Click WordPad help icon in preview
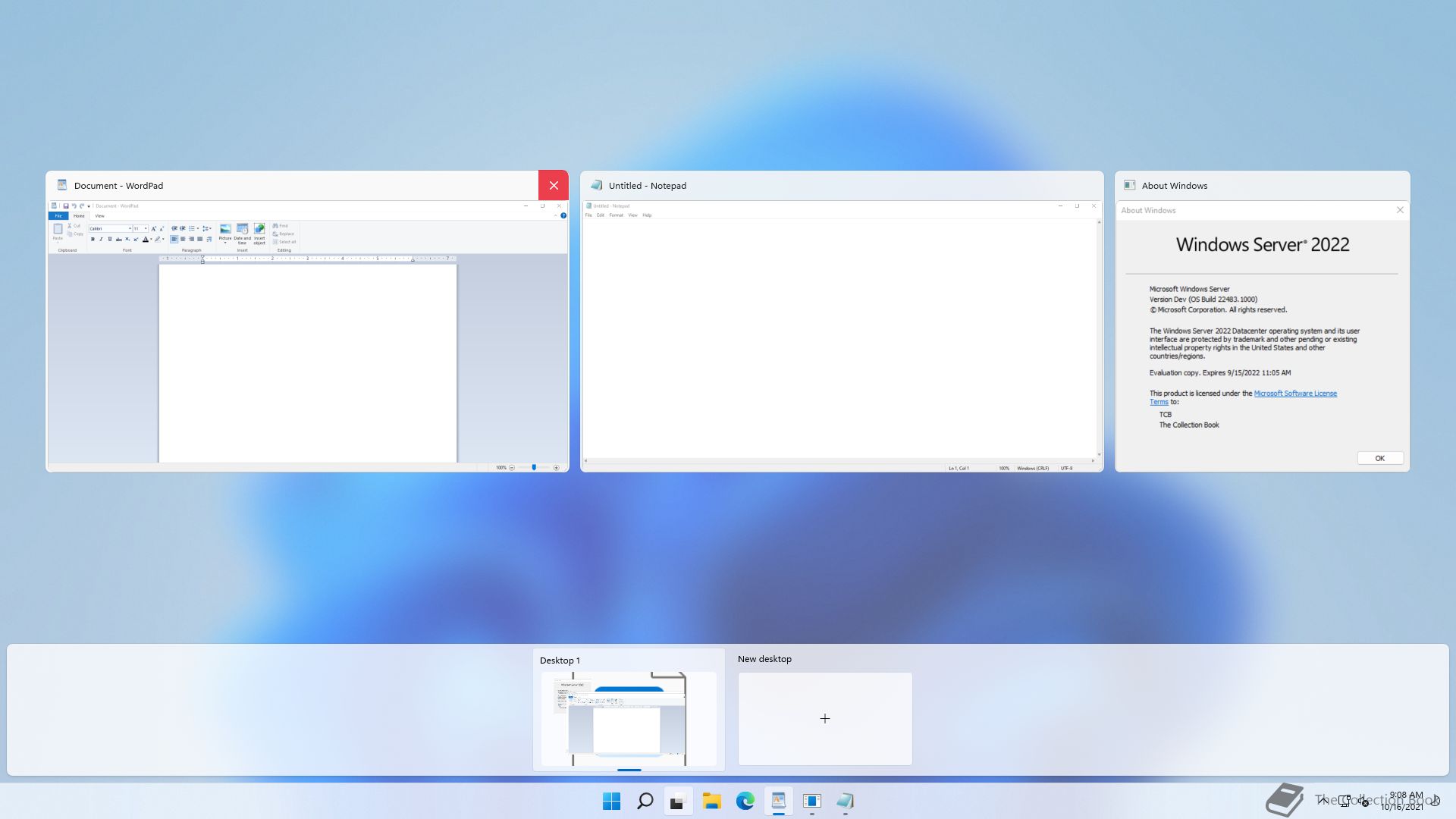Screen dimensions: 1456x819 click(563, 216)
